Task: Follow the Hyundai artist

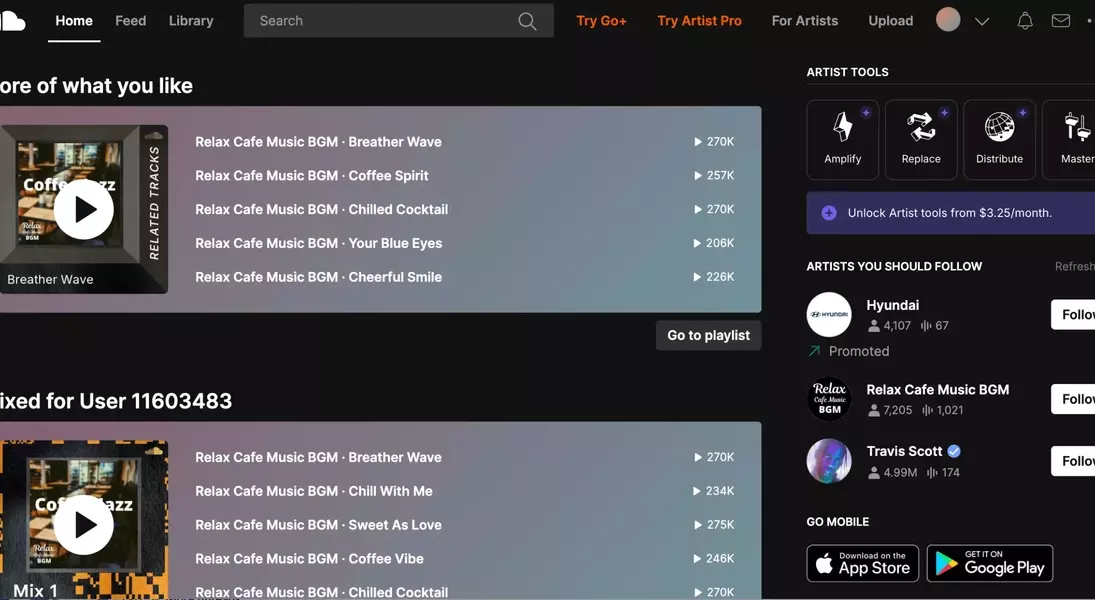Action: (1074, 315)
